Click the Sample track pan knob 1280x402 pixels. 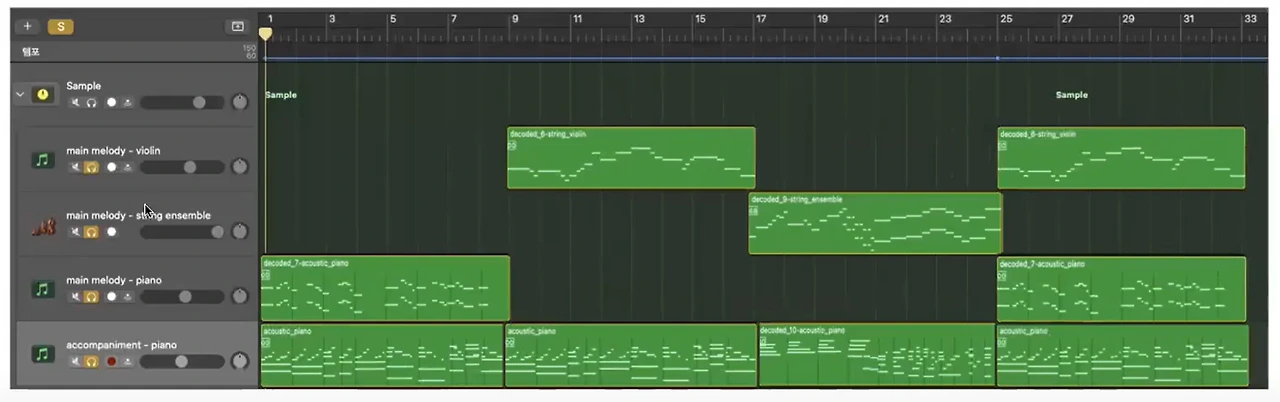(239, 102)
